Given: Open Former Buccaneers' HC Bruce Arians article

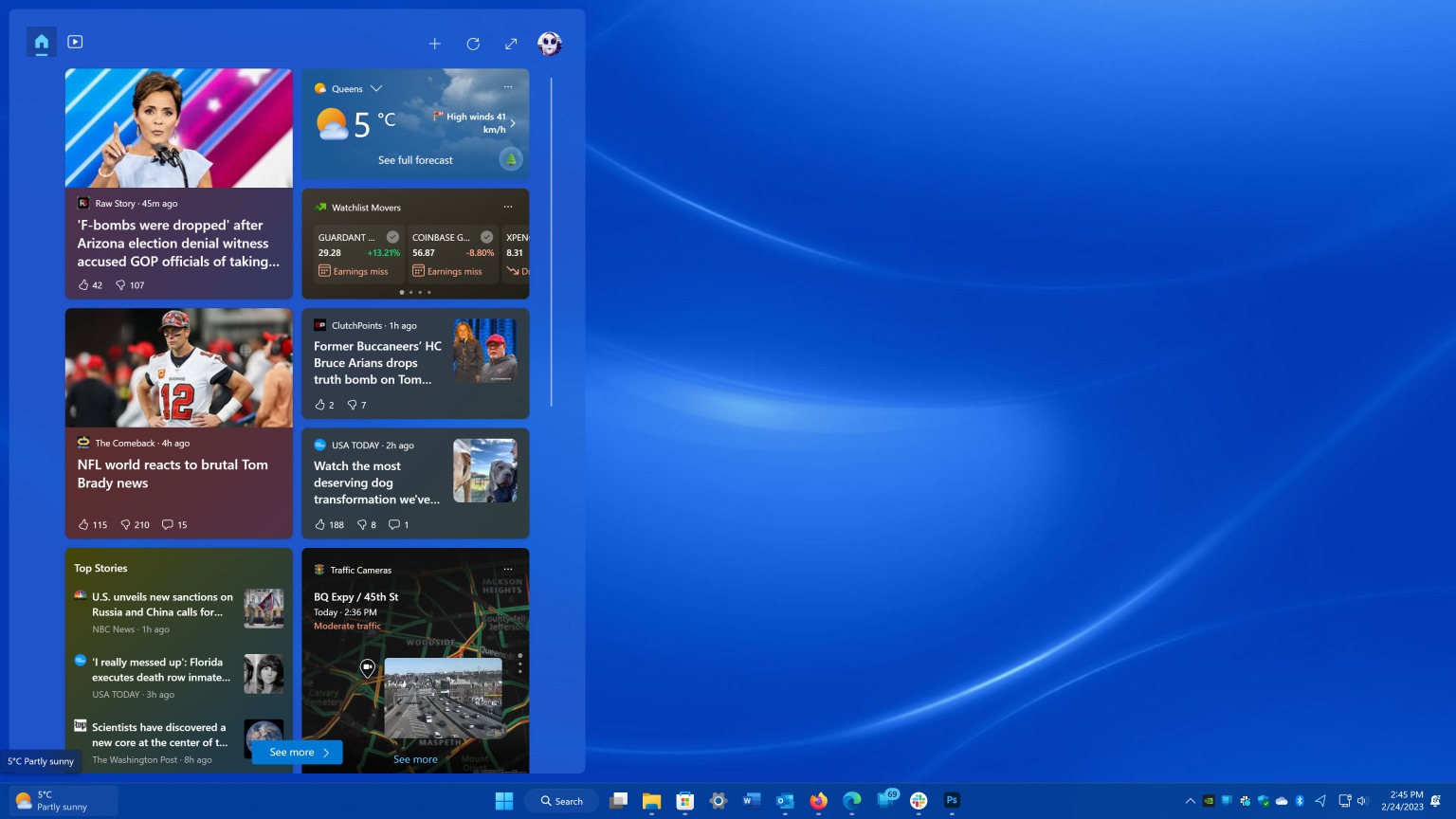Looking at the screenshot, I should pos(377,363).
